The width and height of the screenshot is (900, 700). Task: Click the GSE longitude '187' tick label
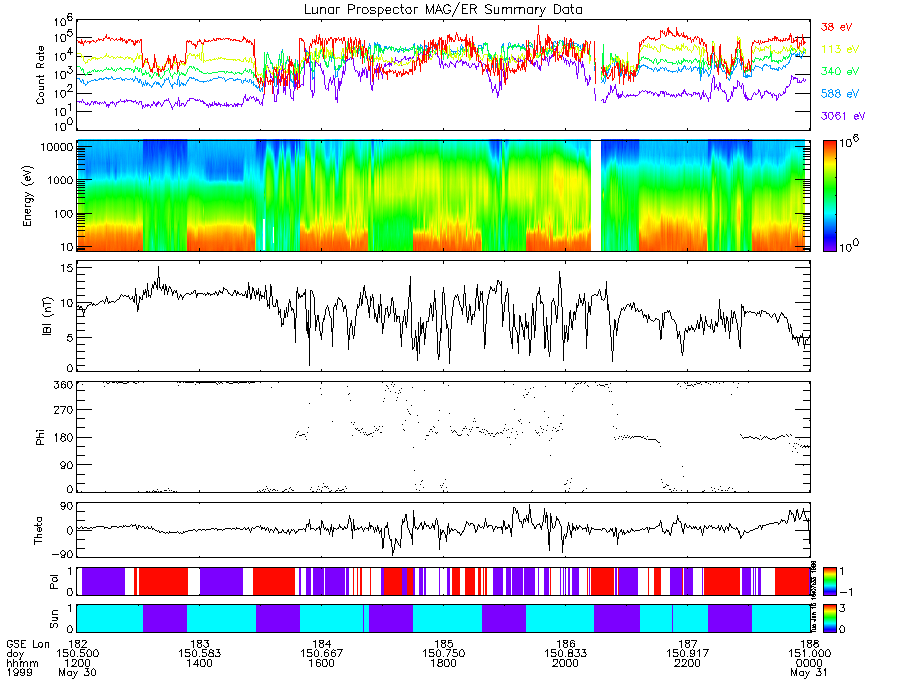[x=688, y=644]
